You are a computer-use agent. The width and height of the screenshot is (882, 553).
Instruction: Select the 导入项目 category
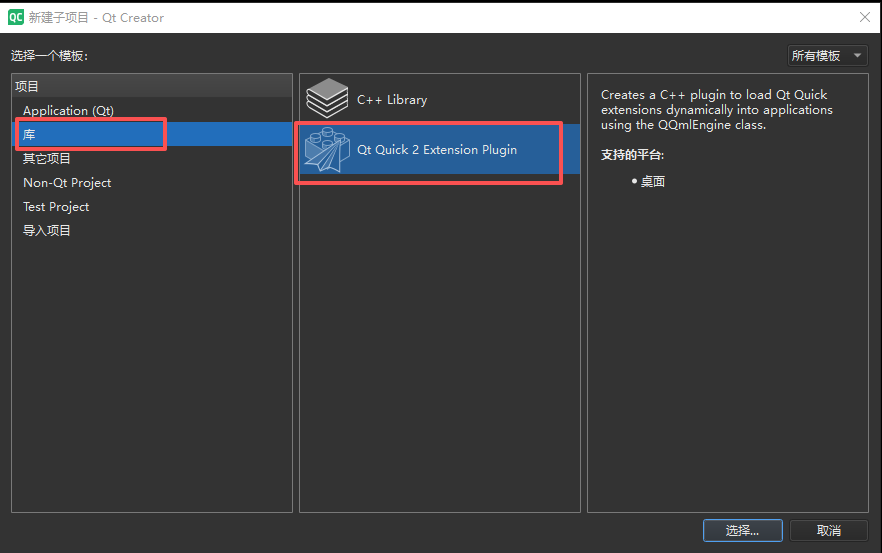[152, 231]
